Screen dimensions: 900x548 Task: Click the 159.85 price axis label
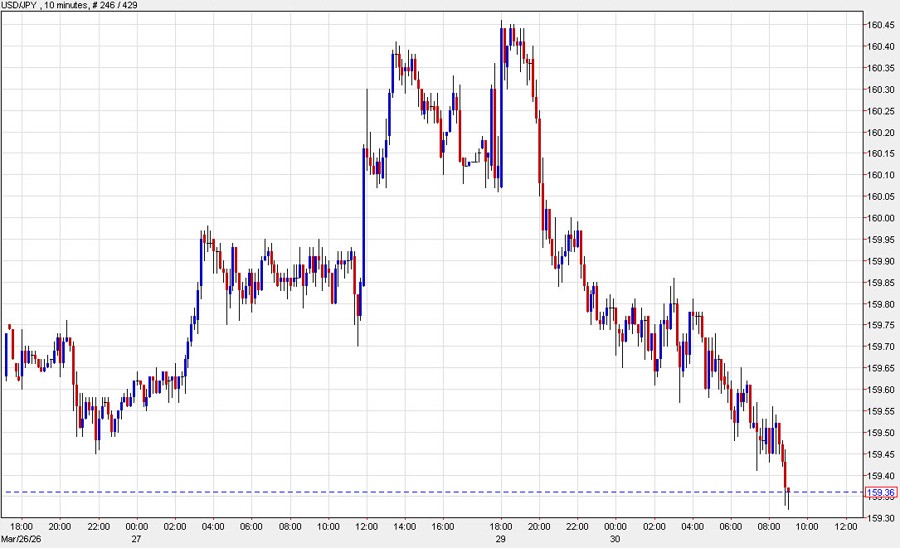(880, 282)
